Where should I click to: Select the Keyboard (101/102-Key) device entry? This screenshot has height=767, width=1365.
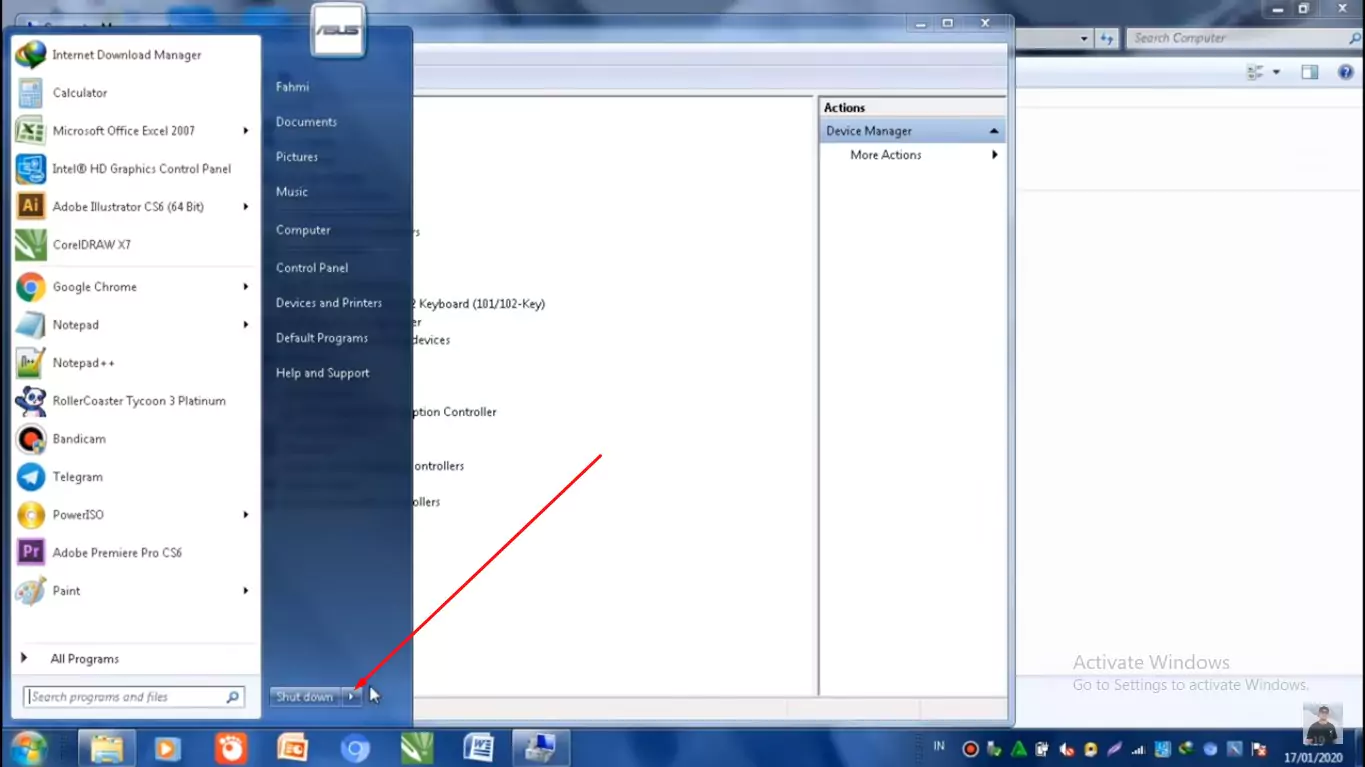[x=480, y=304]
